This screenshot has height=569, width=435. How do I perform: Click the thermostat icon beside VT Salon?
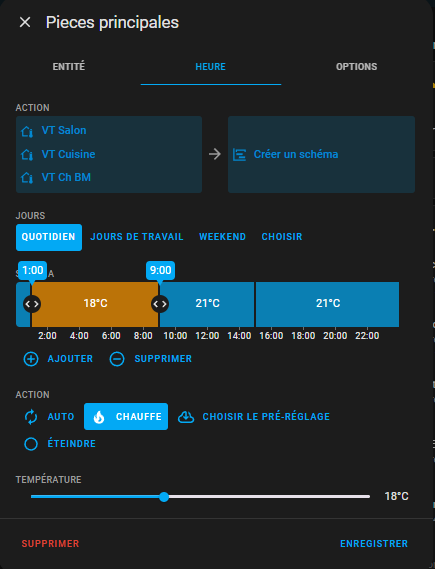[x=27, y=131]
